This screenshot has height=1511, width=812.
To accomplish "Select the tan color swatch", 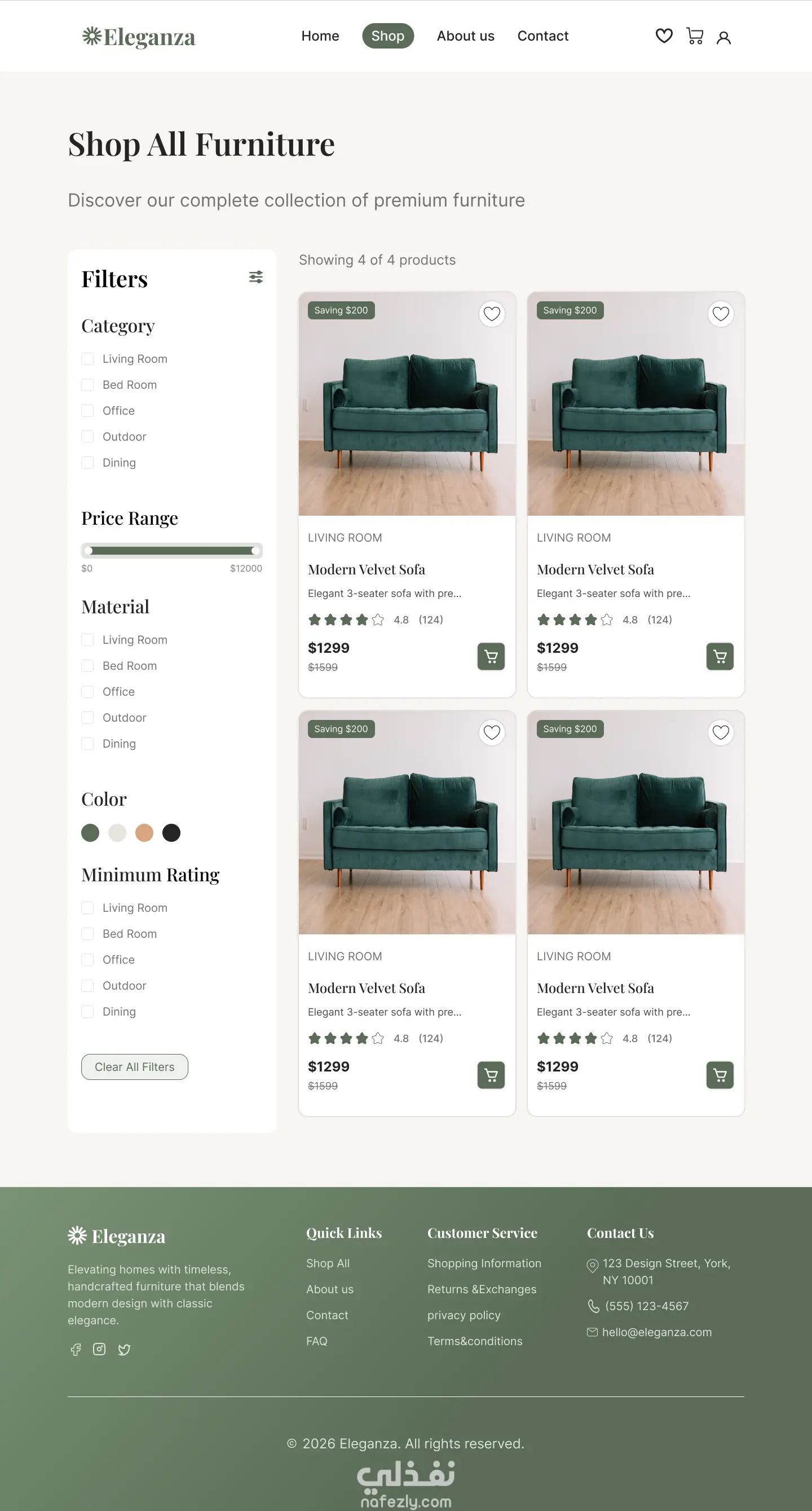I will pyautogui.click(x=144, y=833).
